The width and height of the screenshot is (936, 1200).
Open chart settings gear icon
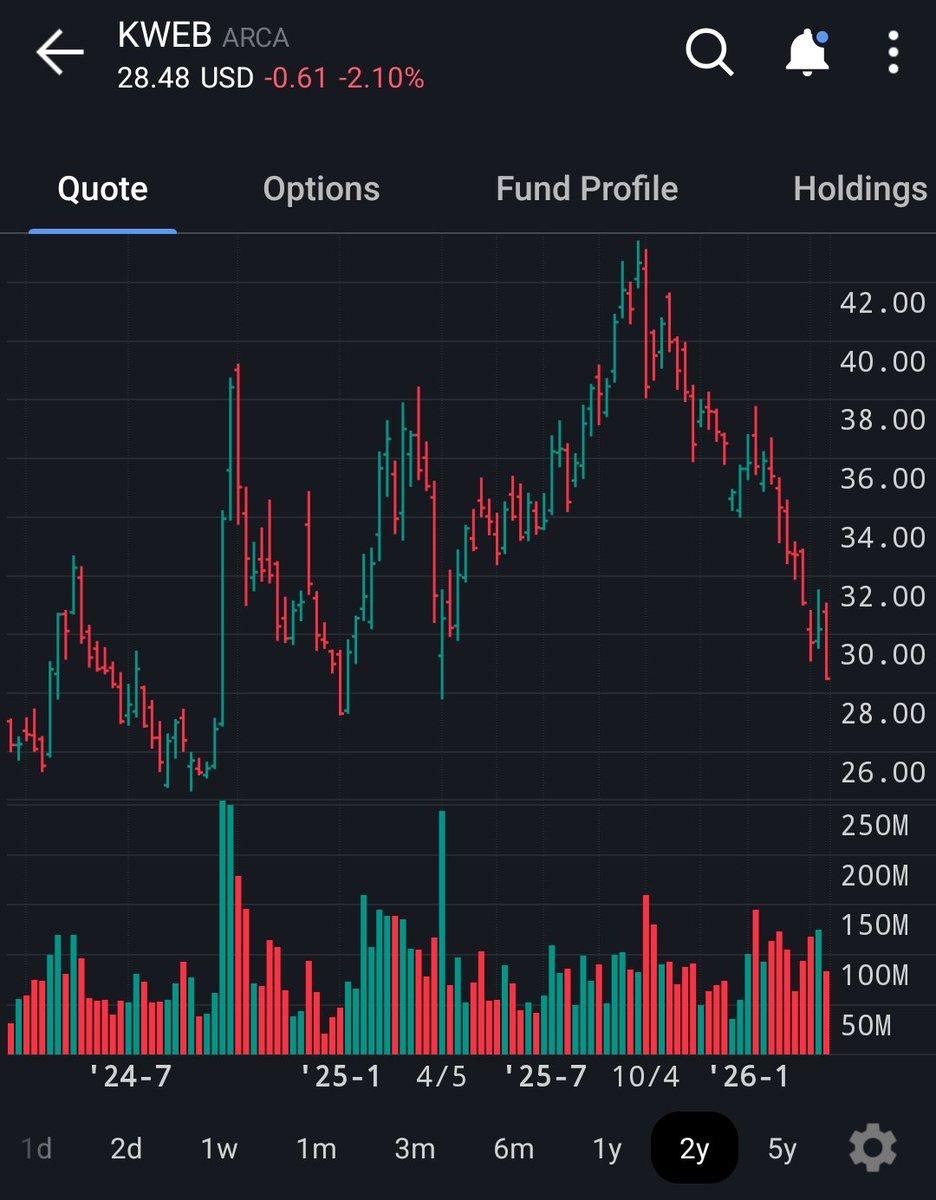tap(872, 1148)
